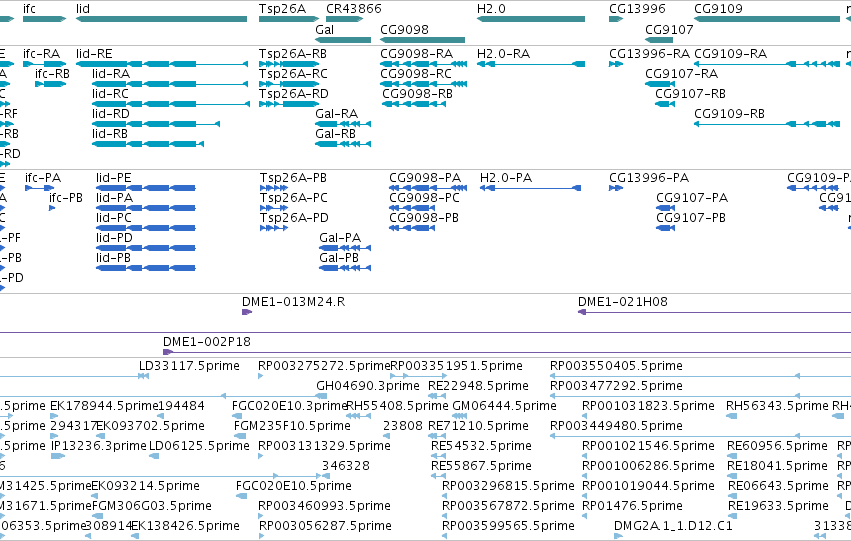
Task: Click the lid-RC transcript
Action: tap(171, 104)
